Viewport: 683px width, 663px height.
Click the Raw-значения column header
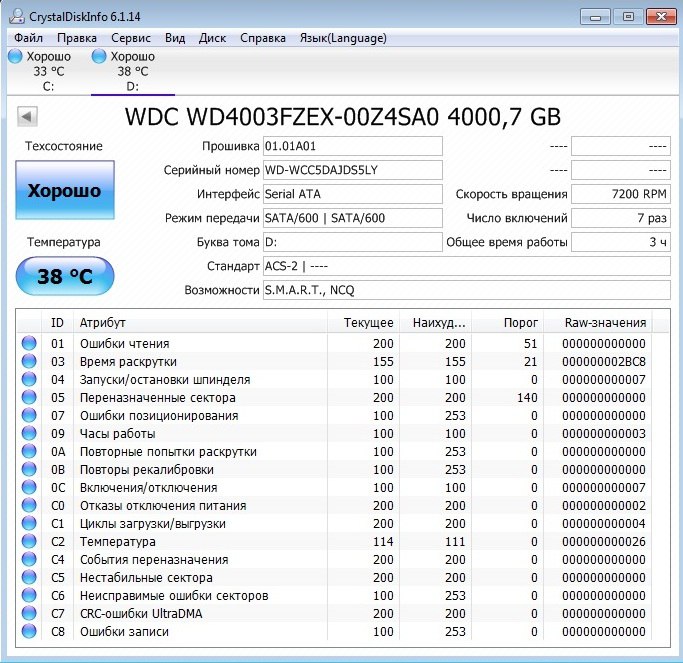[x=606, y=323]
